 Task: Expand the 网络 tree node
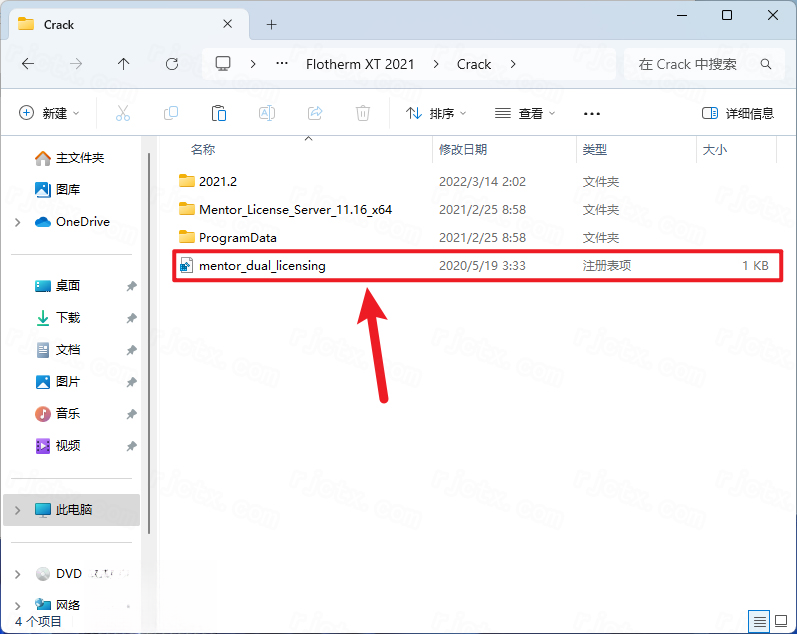[x=18, y=606]
